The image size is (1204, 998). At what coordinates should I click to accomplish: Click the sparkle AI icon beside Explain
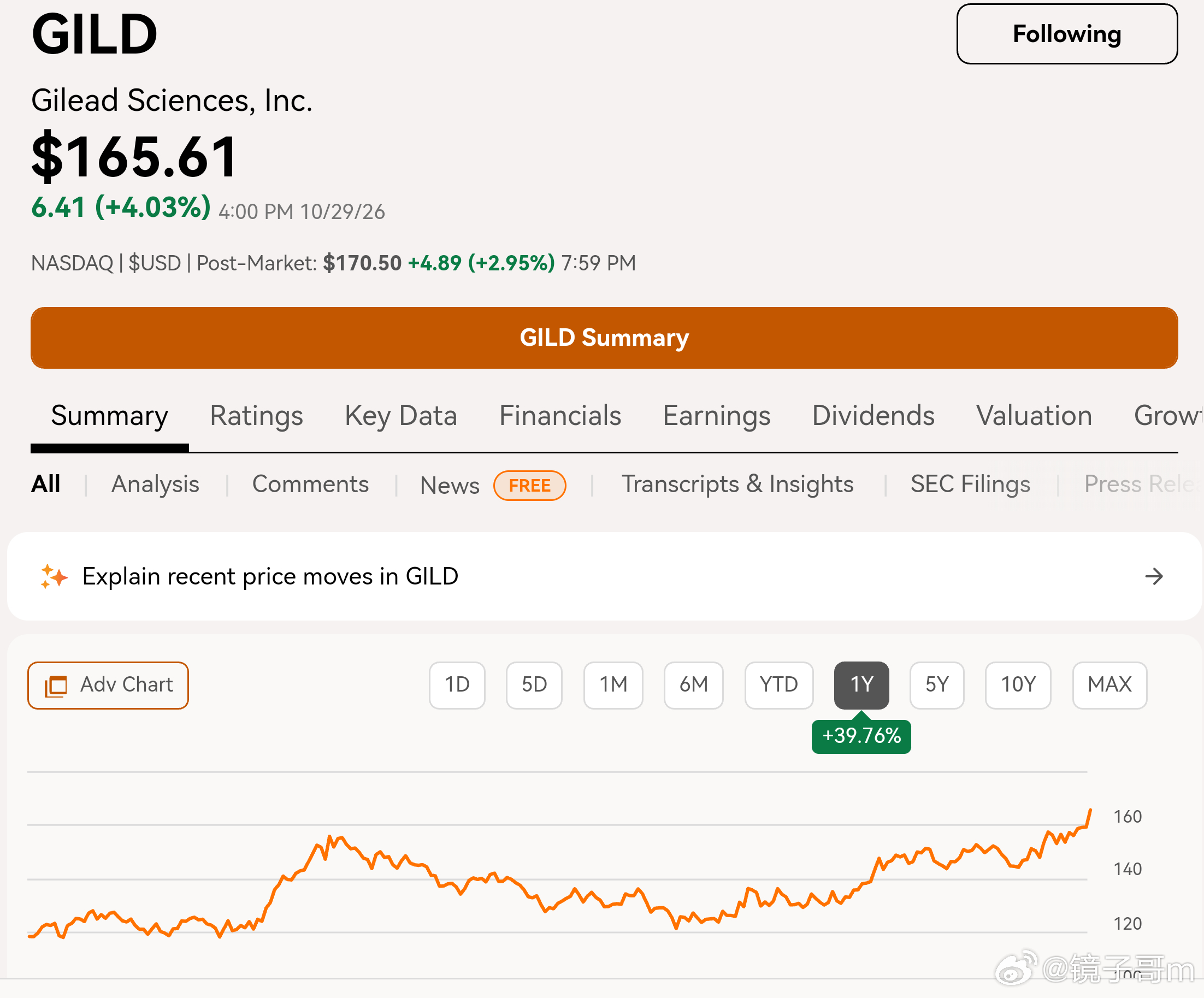coord(54,576)
